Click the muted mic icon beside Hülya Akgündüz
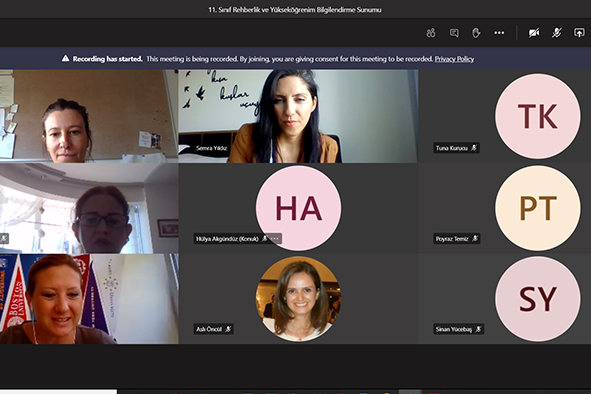591x394 pixels. (x=265, y=239)
